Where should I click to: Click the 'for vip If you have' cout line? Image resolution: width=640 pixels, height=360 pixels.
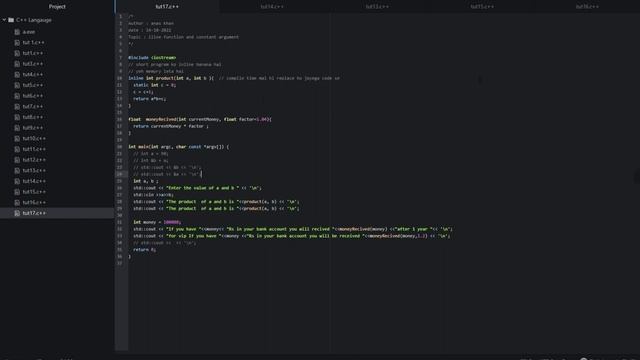(291, 236)
